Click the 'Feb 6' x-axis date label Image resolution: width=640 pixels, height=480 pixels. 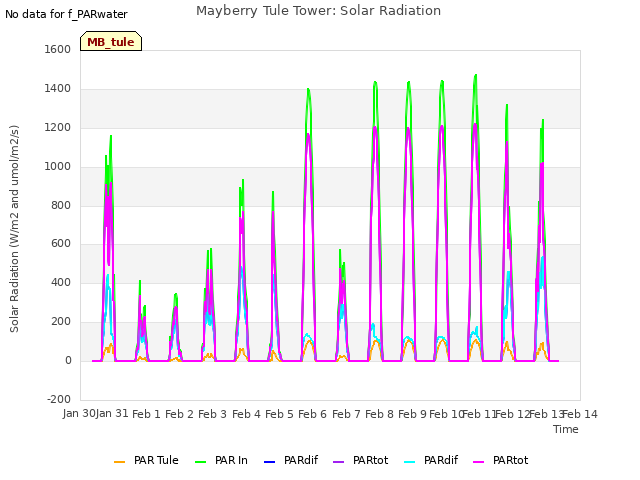click(x=312, y=414)
